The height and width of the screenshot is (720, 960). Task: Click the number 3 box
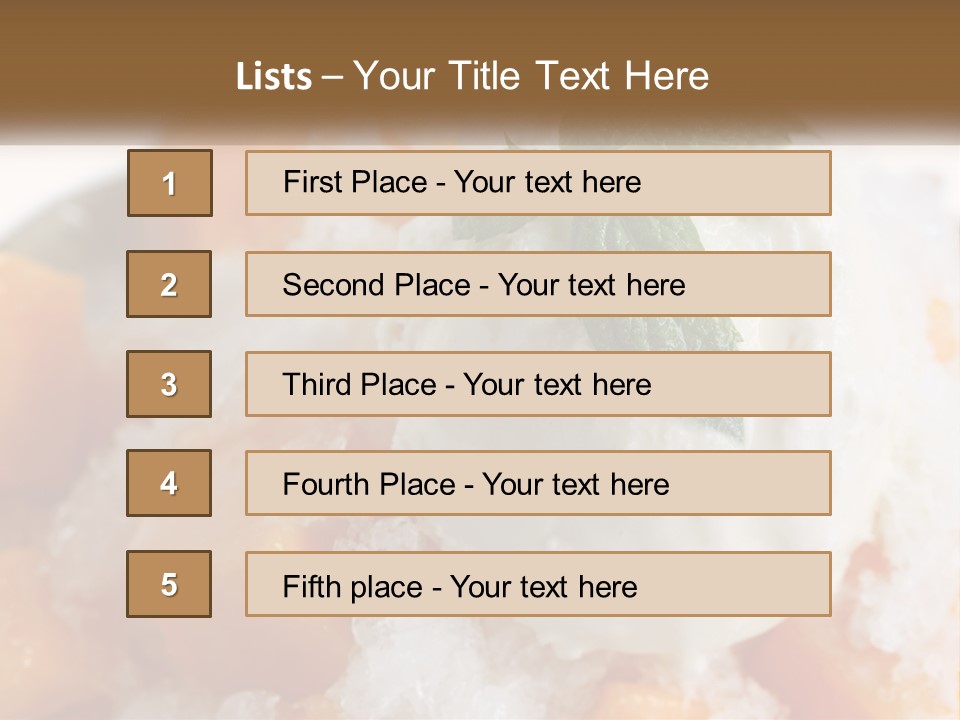pos(169,384)
